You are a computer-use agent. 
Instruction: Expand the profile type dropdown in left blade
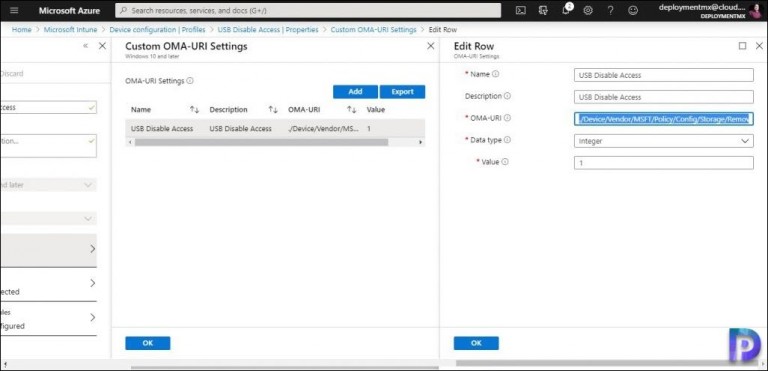click(48, 218)
